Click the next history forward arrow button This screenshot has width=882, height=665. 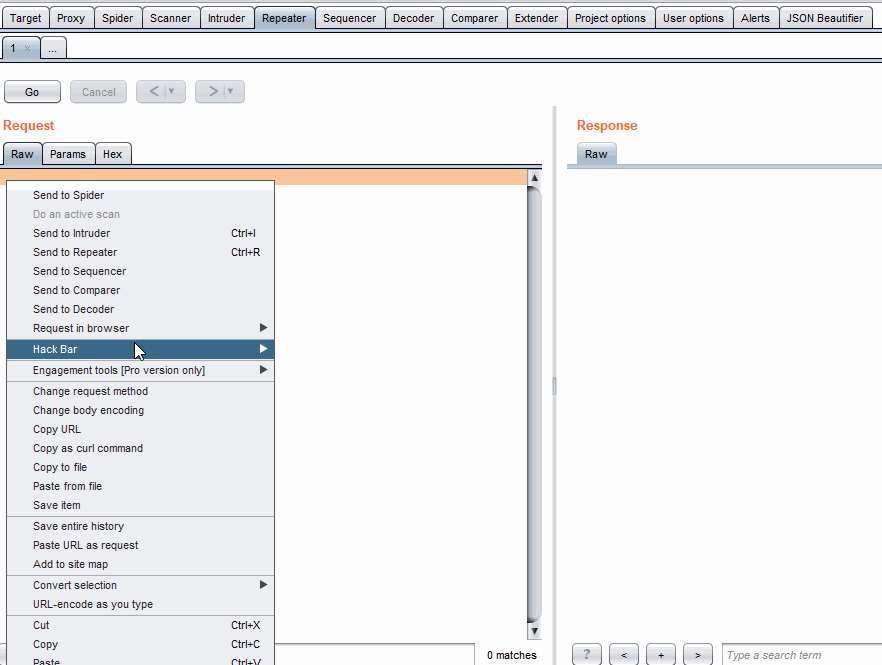[213, 92]
